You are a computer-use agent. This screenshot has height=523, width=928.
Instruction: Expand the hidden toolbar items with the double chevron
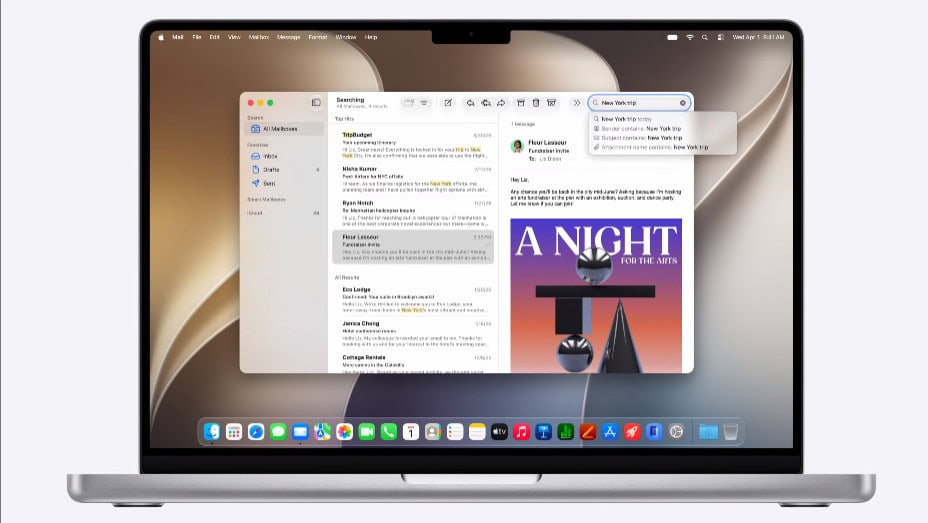[x=576, y=103]
